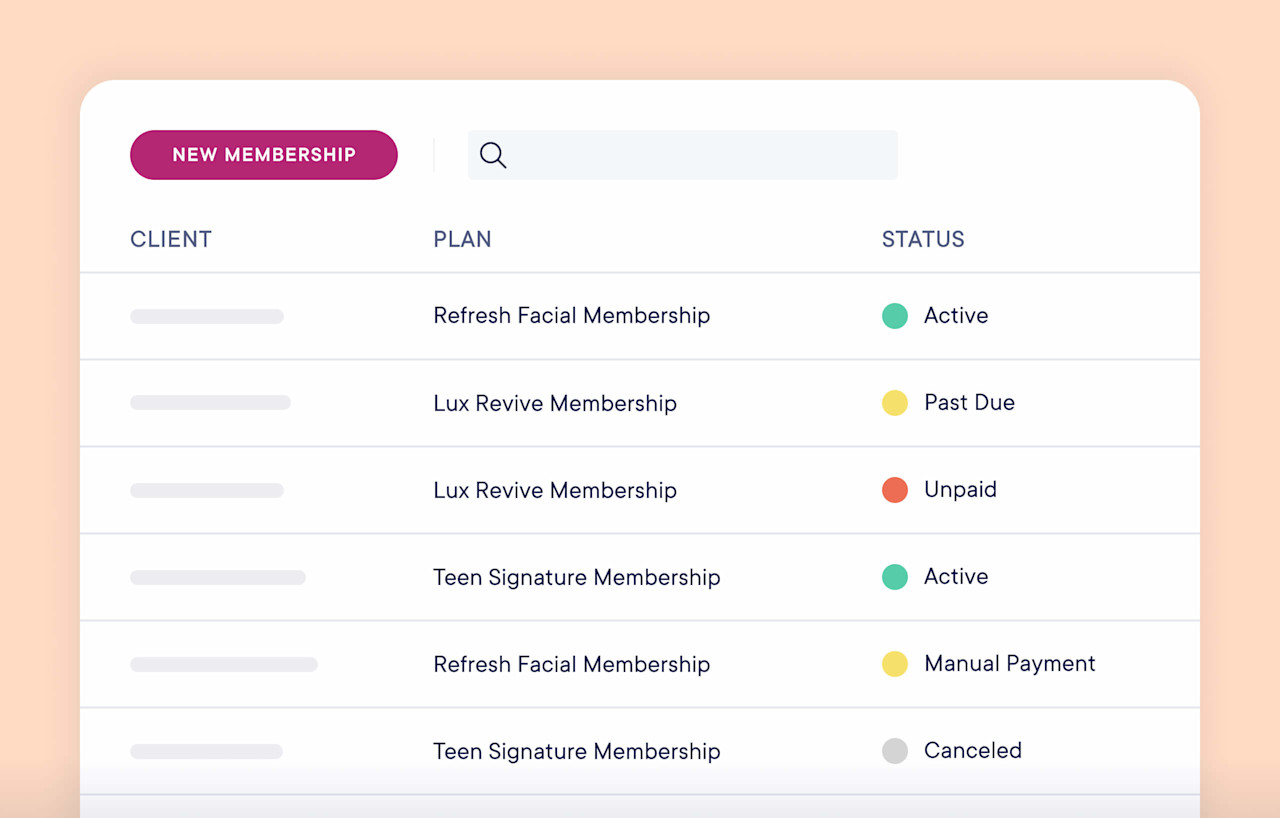Click the NEW MEMBERSHIP button
This screenshot has width=1280, height=818.
click(x=263, y=155)
